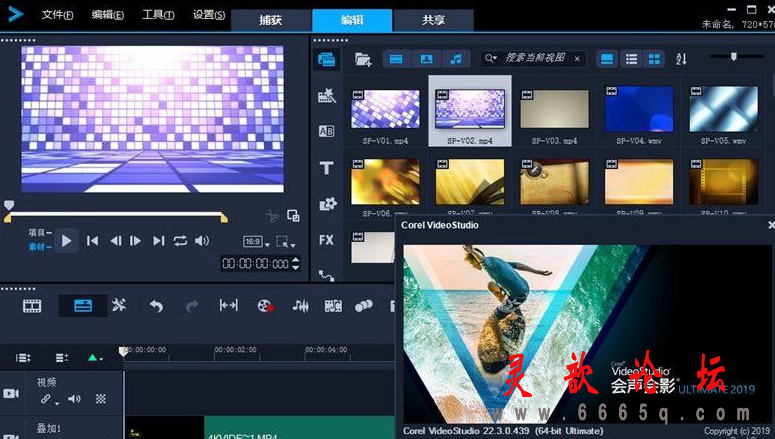This screenshot has width=775, height=439.
Task: Undo the last action
Action: (156, 307)
